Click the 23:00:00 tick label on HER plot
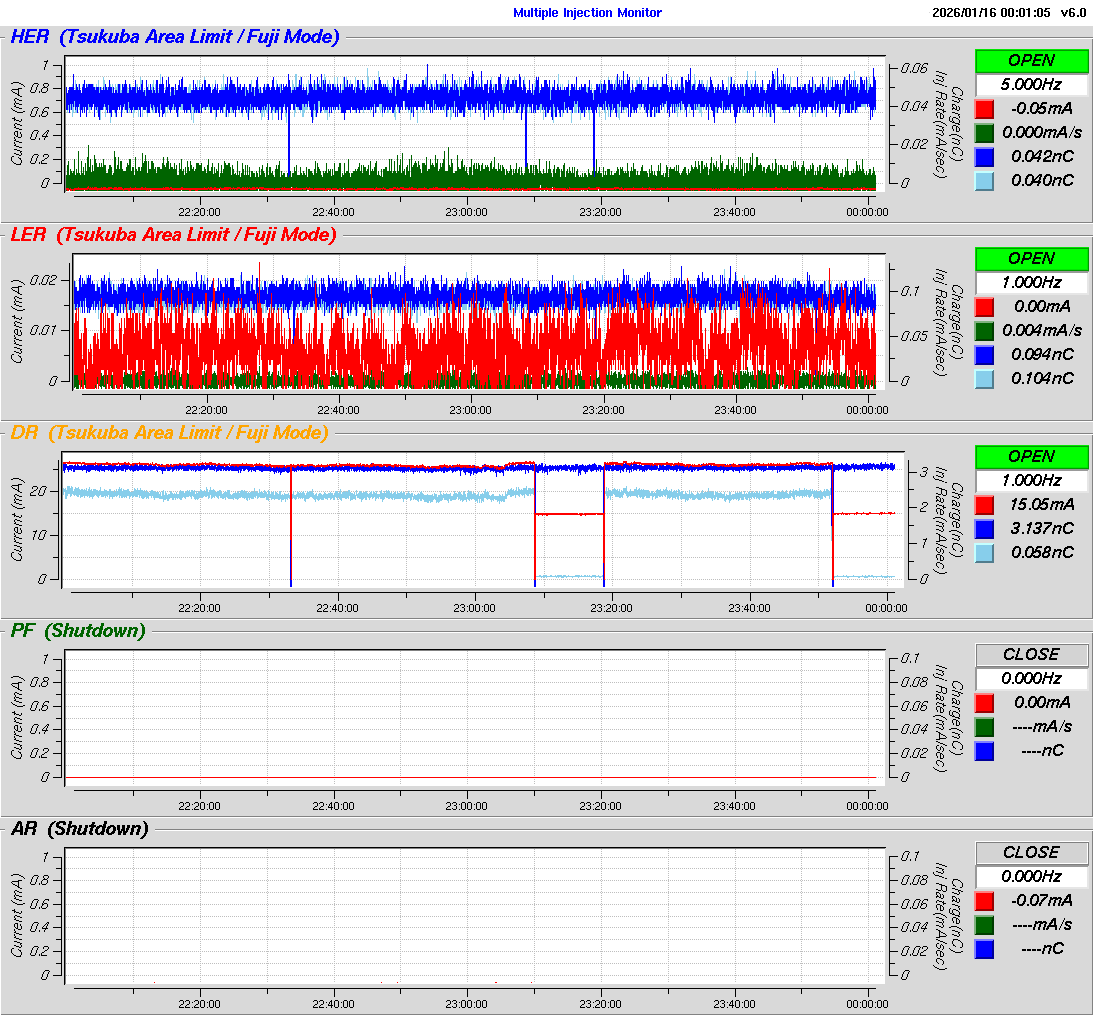The width and height of the screenshot is (1093, 1015). pyautogui.click(x=466, y=212)
